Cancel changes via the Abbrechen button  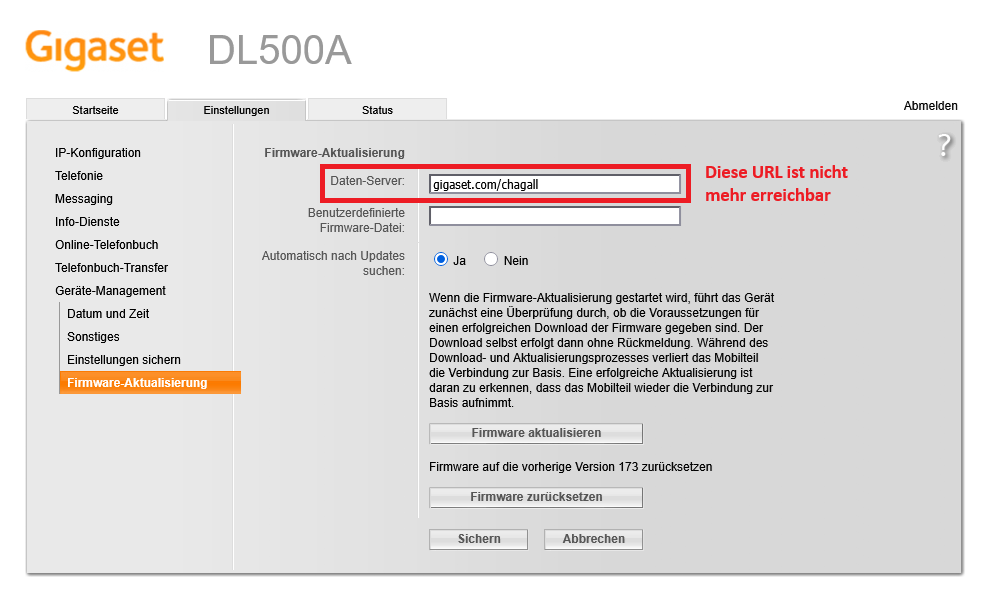tap(592, 539)
